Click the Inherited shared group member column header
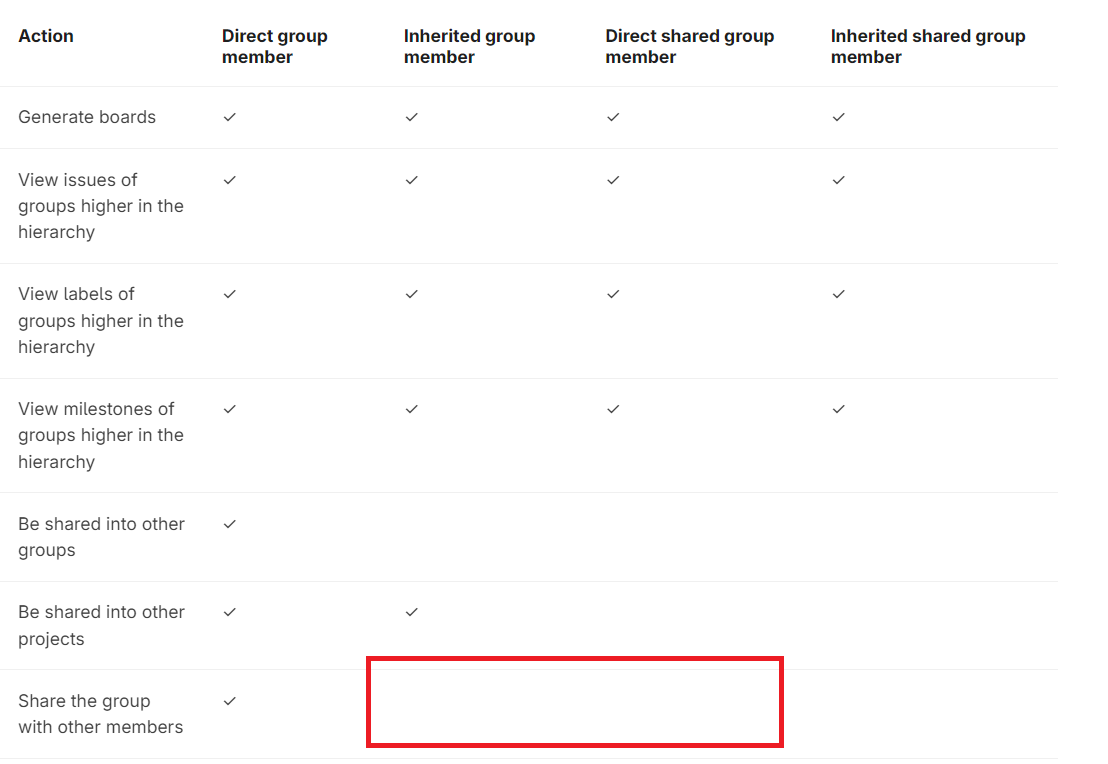The width and height of the screenshot is (1108, 764). tap(927, 47)
